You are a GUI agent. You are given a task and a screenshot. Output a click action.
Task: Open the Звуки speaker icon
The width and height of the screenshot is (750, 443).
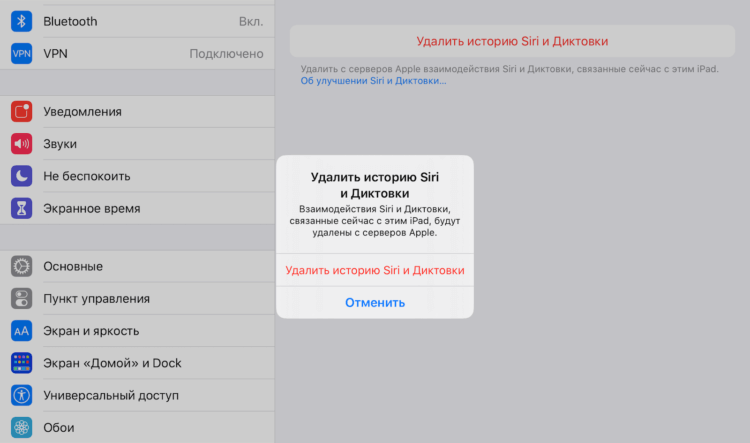tap(22, 144)
